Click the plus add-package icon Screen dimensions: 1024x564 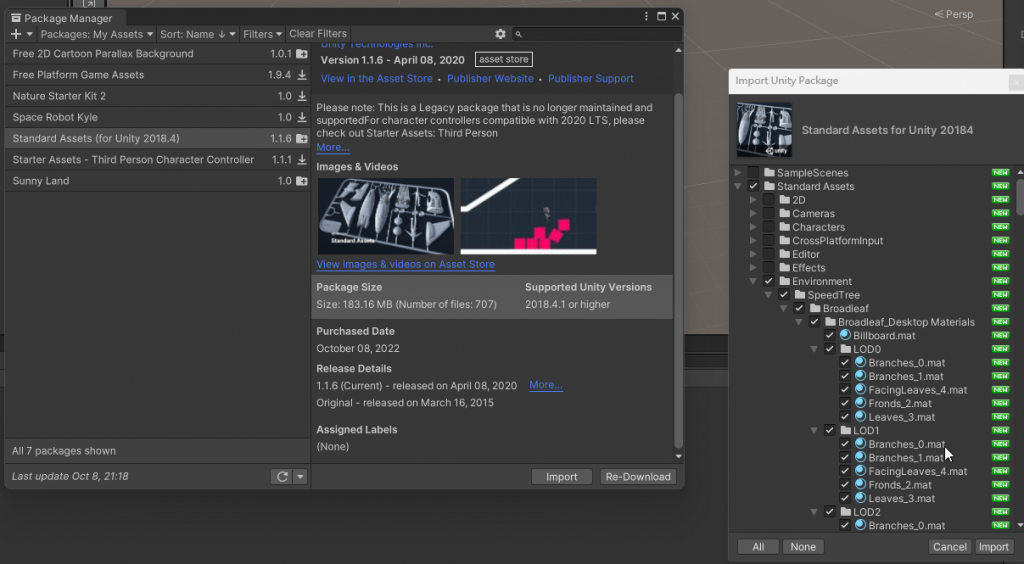(x=16, y=34)
